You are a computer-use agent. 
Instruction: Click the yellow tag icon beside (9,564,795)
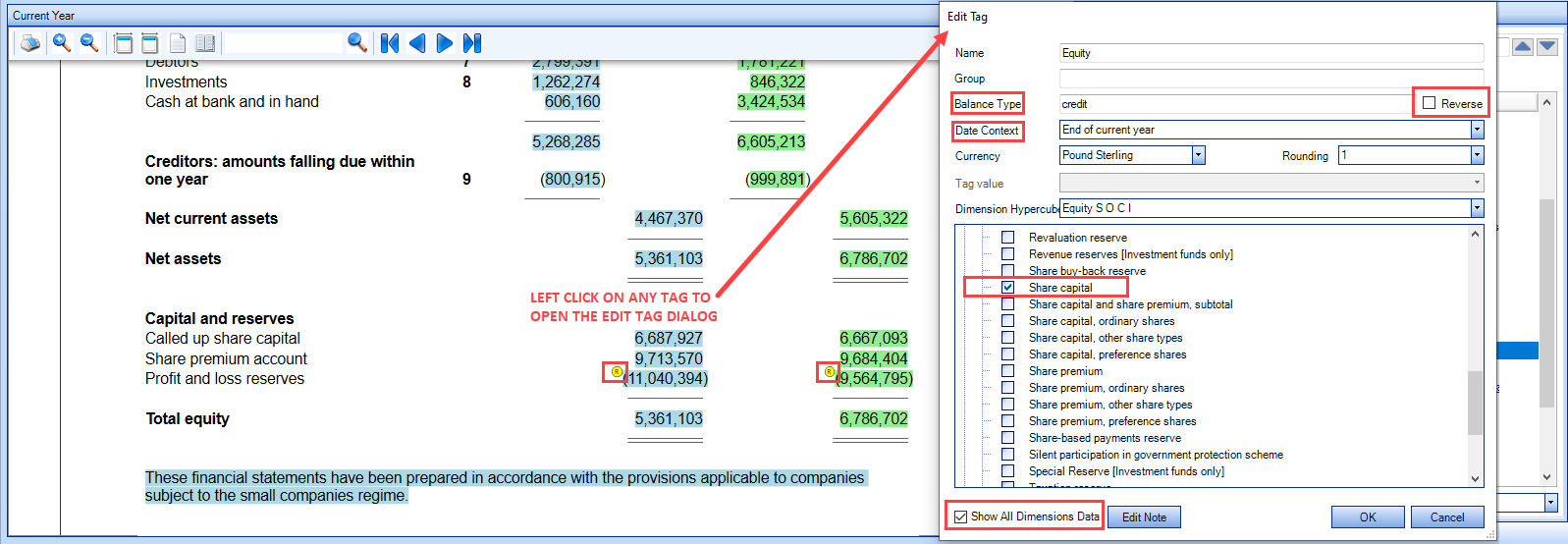pyautogui.click(x=829, y=372)
